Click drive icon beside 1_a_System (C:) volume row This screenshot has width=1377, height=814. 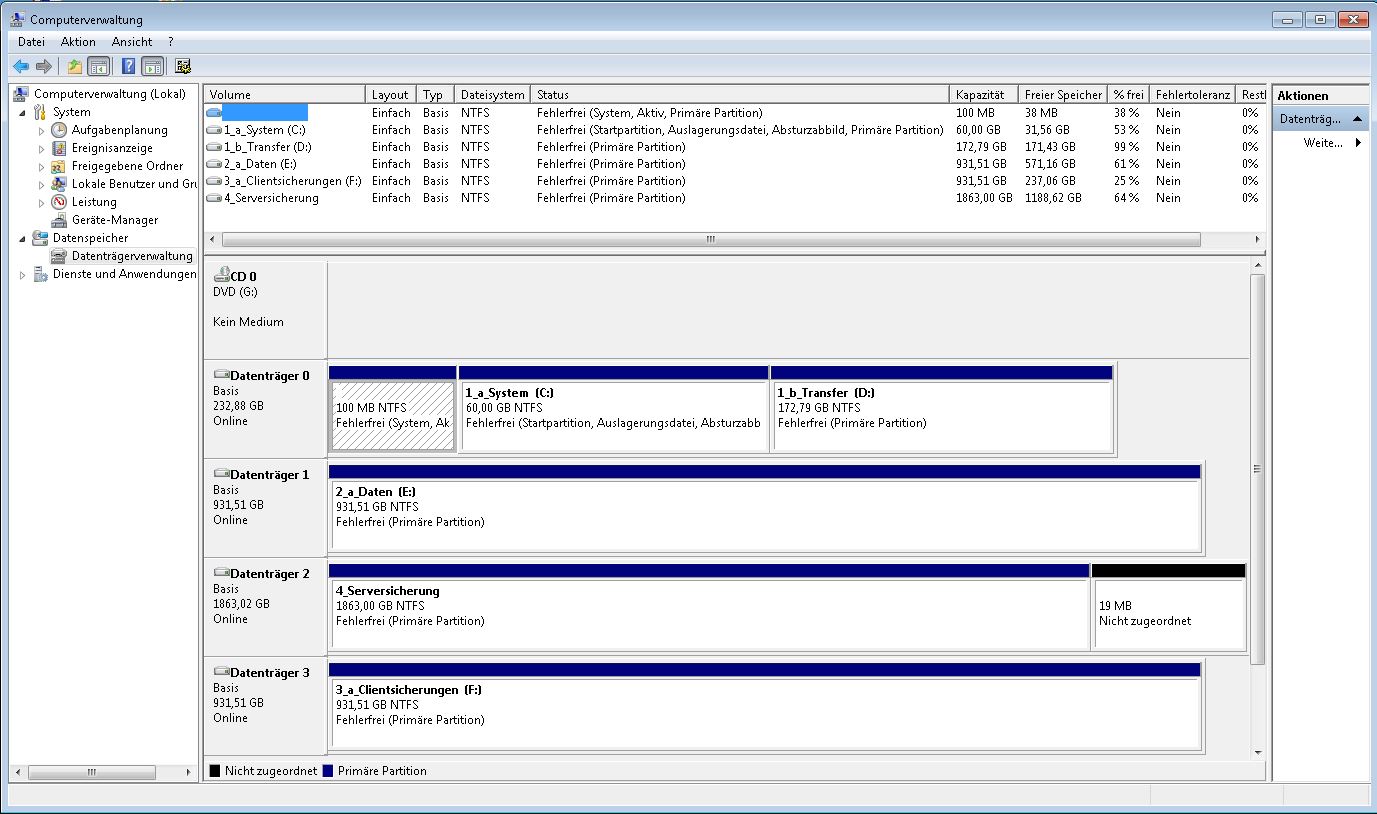pyautogui.click(x=213, y=130)
